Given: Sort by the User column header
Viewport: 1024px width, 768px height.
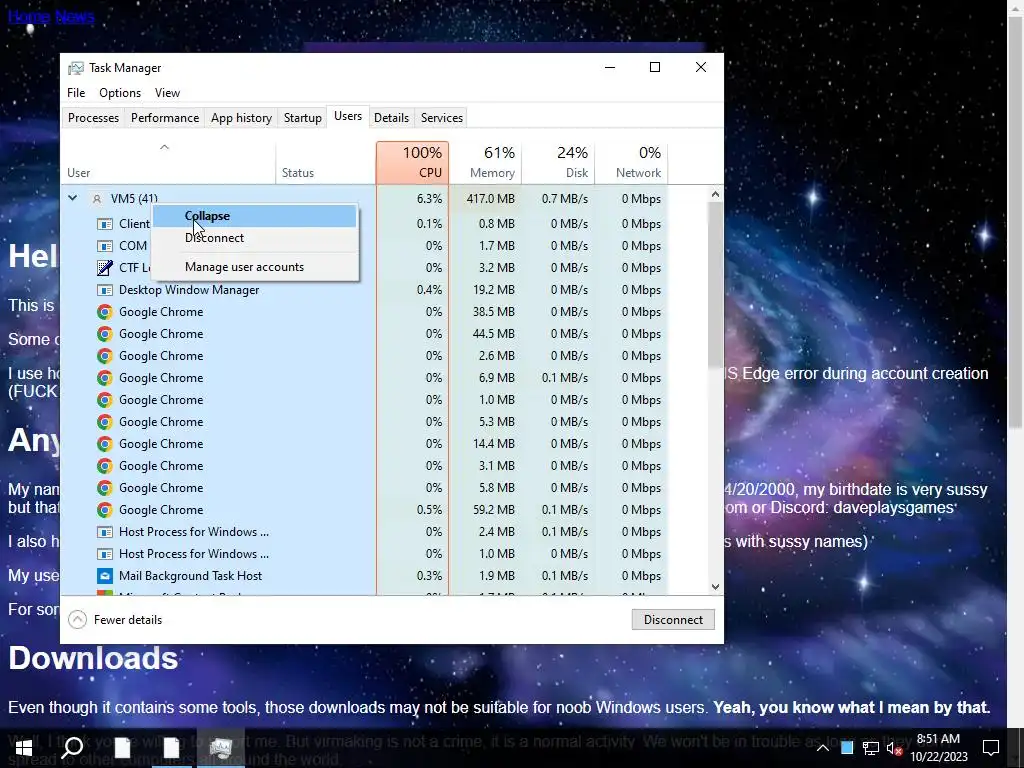Looking at the screenshot, I should point(168,163).
